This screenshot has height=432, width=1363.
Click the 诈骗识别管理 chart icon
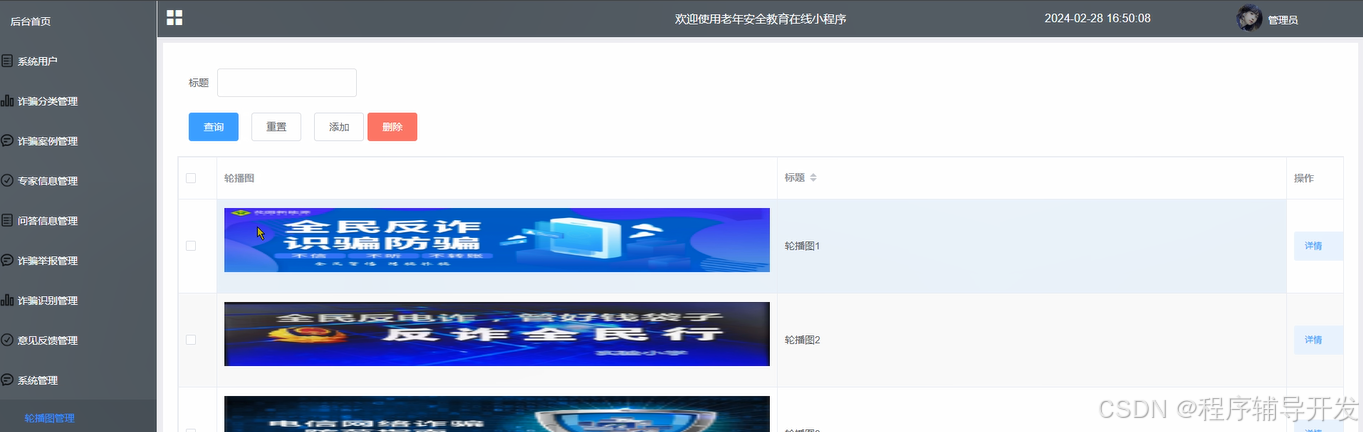coord(7,300)
